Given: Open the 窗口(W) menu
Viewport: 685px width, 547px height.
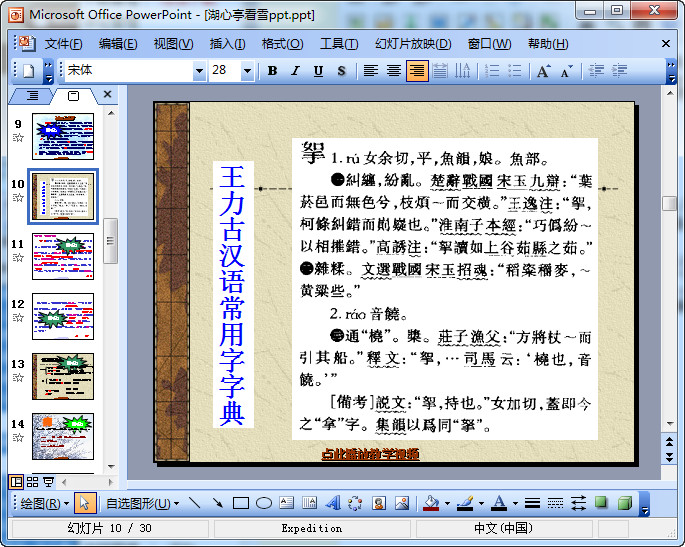Looking at the screenshot, I should click(x=489, y=44).
